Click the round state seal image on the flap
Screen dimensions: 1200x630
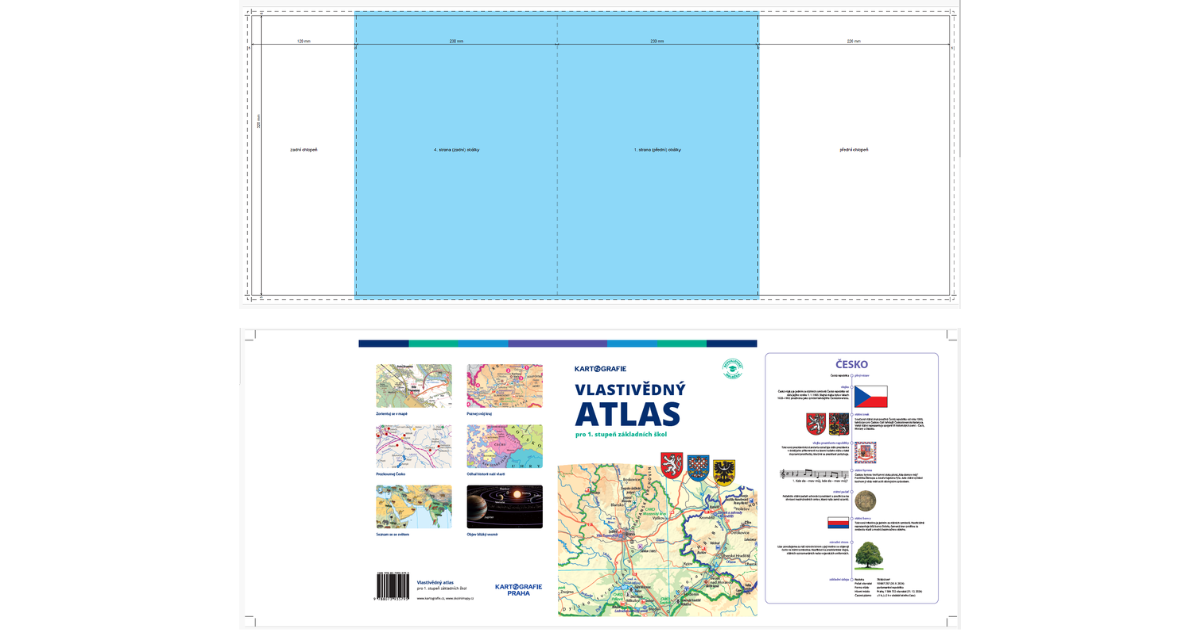point(865,501)
